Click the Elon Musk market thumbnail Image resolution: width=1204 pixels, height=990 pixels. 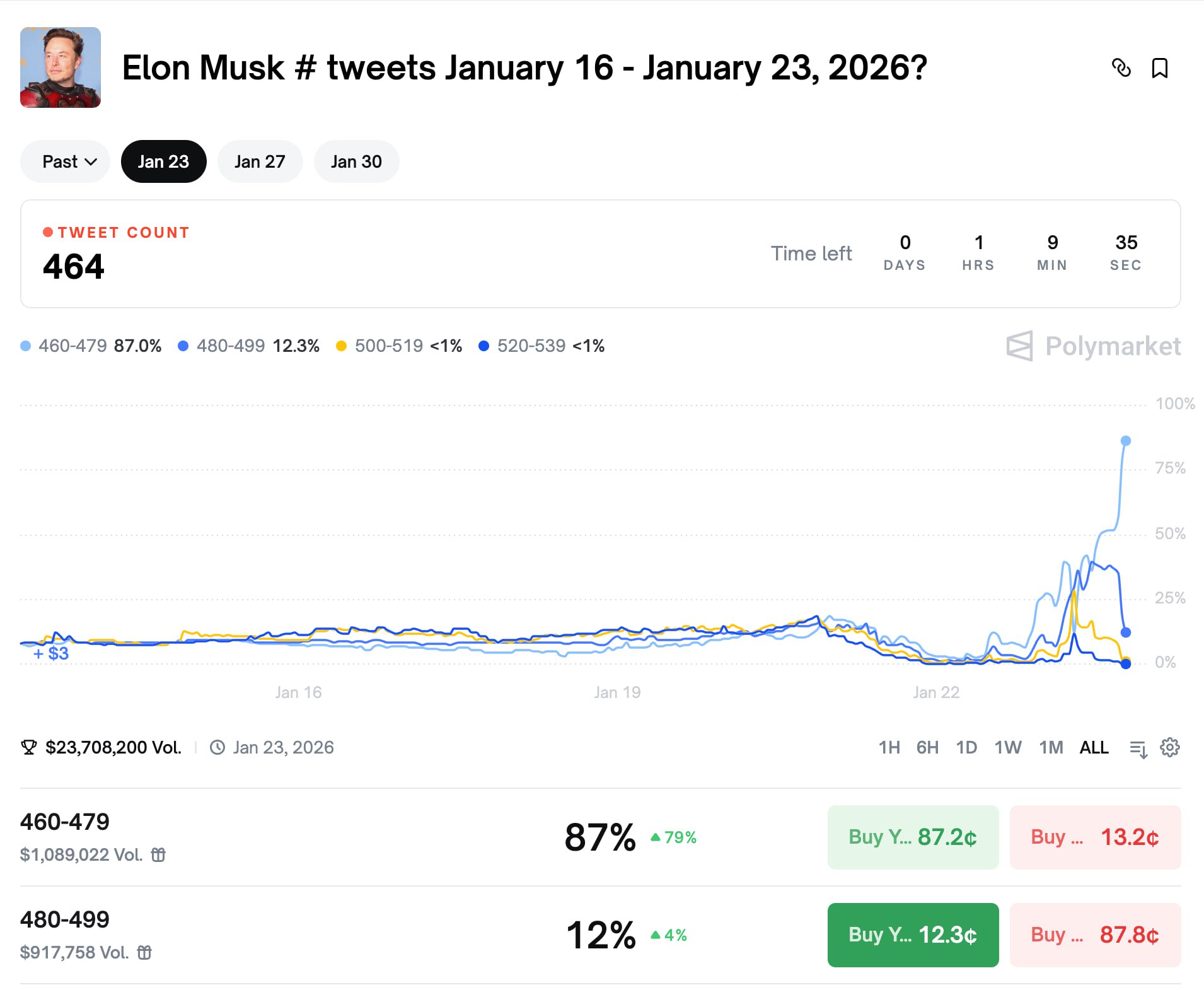(x=61, y=67)
